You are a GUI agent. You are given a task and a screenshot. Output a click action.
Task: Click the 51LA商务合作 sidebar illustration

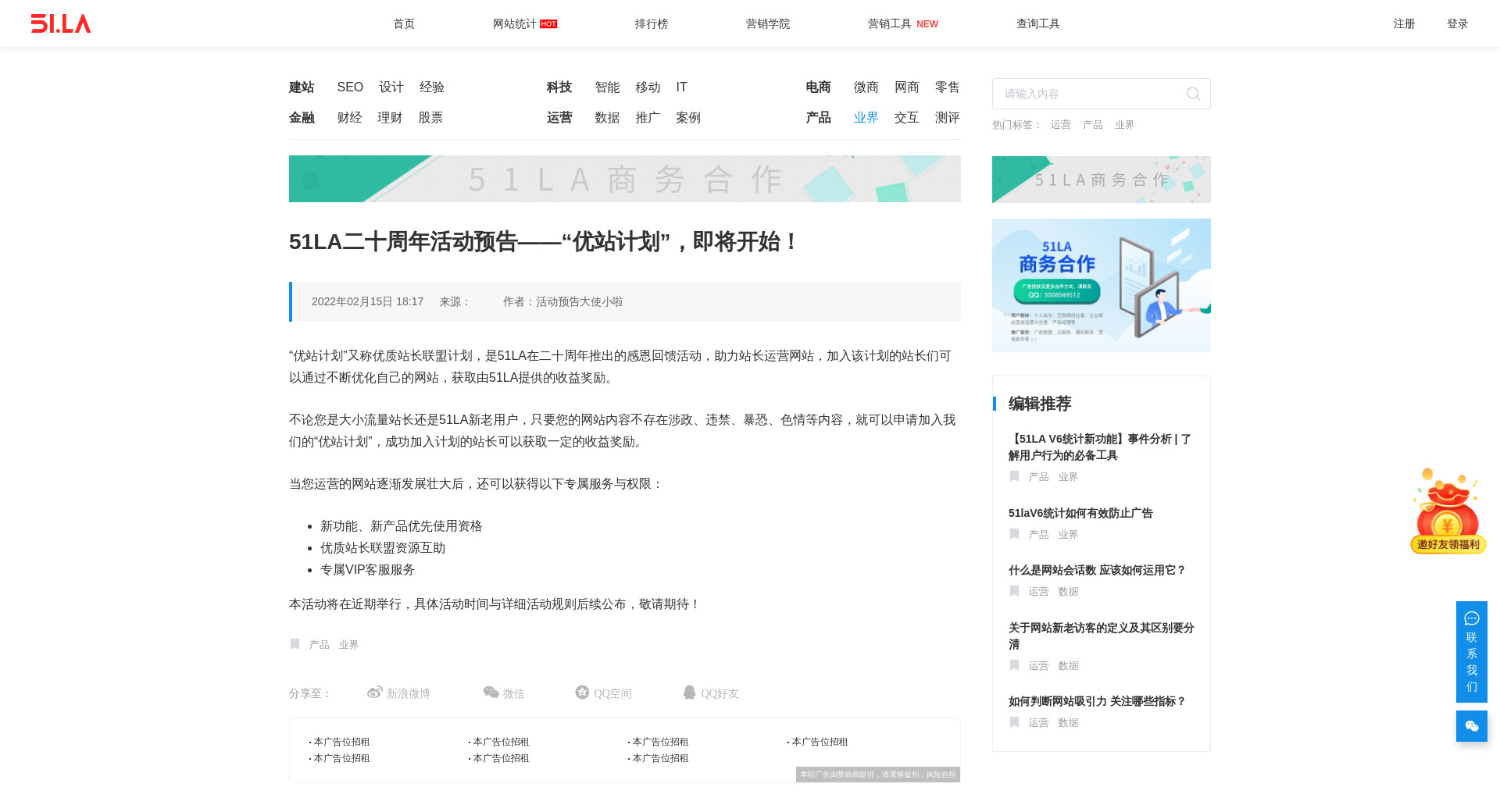click(x=1101, y=285)
